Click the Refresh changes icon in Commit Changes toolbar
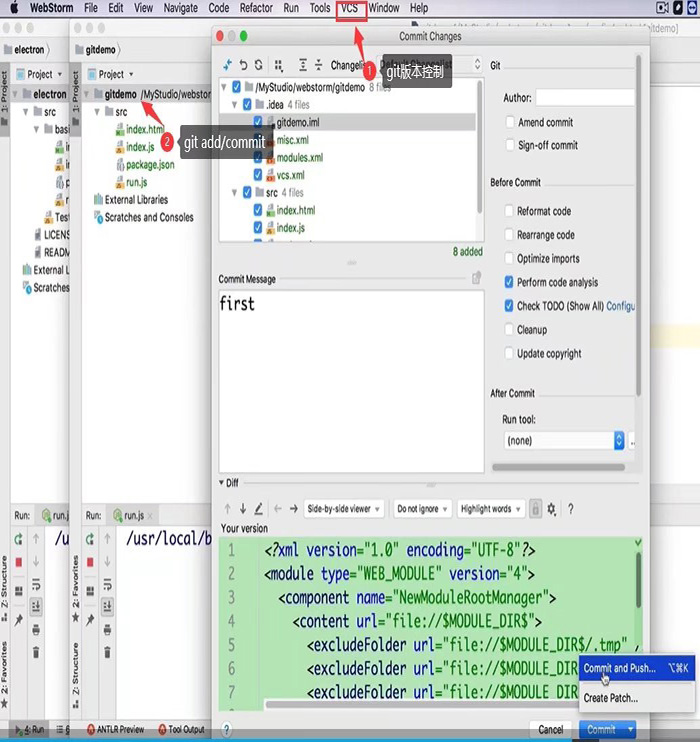 tap(258, 64)
